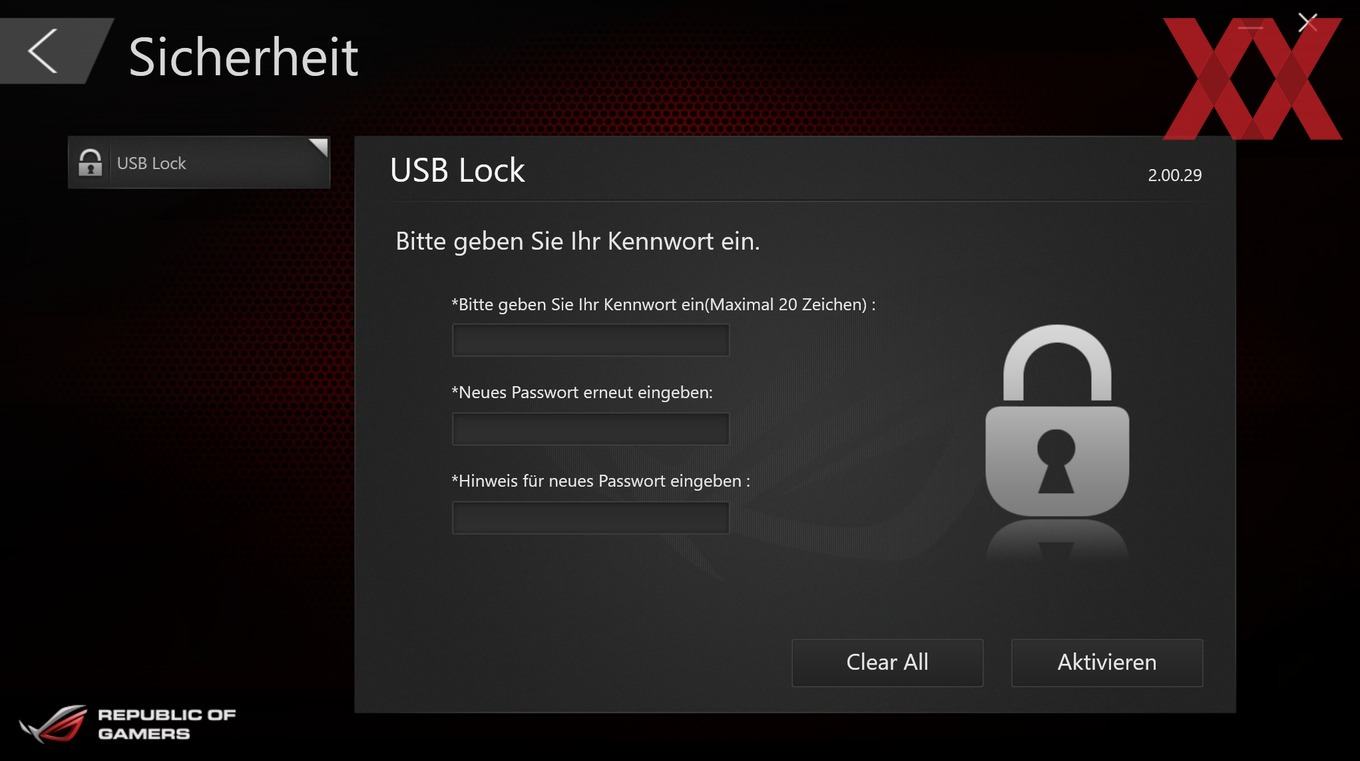Viewport: 1360px width, 761px height.
Task: Focus the Kennwort (max 20 Zeichen) input field
Action: click(590, 340)
